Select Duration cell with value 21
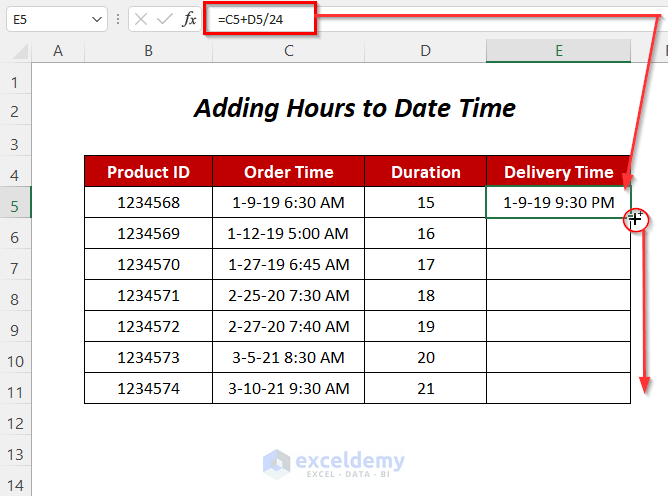 pyautogui.click(x=425, y=389)
